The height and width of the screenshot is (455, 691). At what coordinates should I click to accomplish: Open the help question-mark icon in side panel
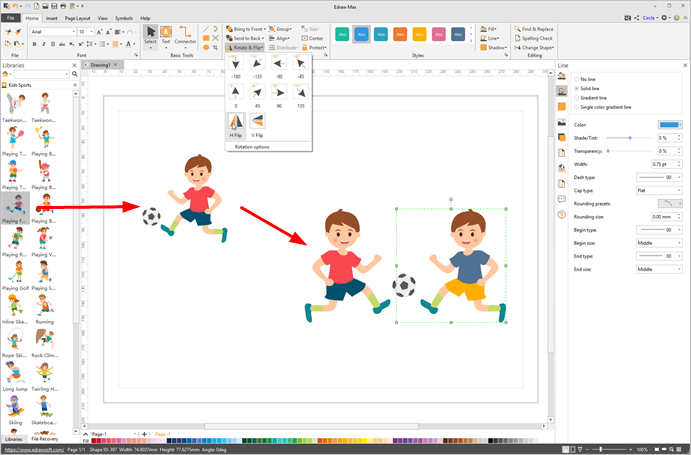pyautogui.click(x=561, y=215)
